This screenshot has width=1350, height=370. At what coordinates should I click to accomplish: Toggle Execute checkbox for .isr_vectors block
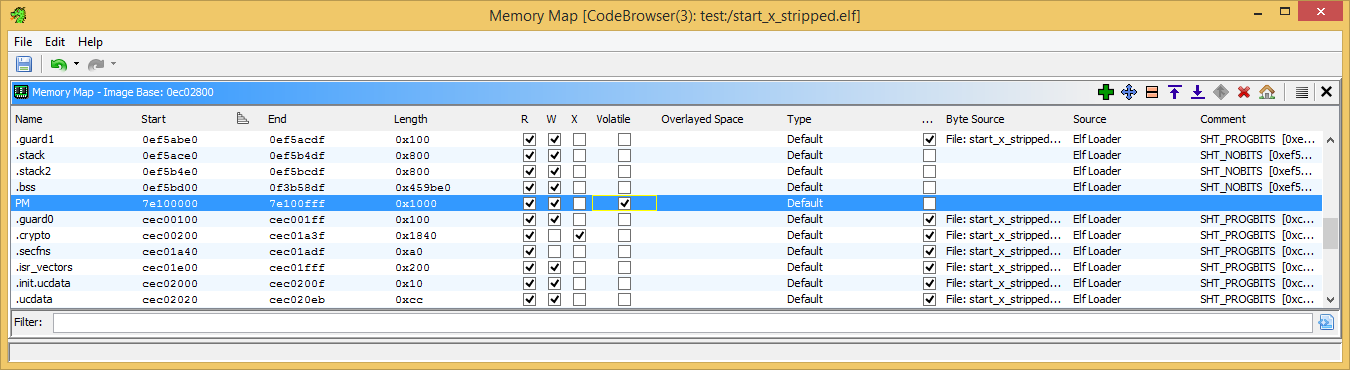click(579, 267)
